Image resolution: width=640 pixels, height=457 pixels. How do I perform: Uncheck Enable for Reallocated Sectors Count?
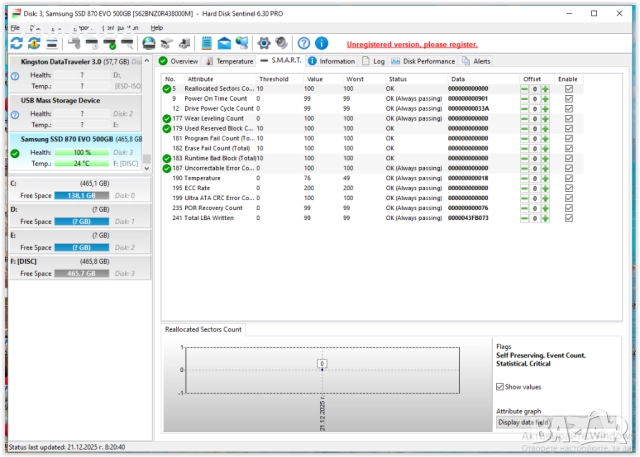569,89
